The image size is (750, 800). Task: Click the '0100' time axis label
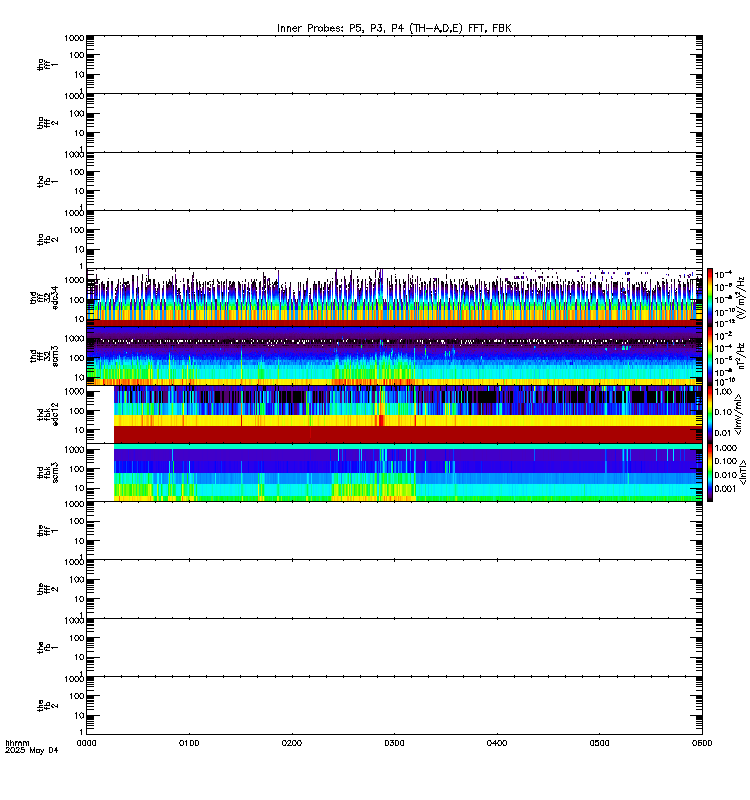[x=189, y=743]
